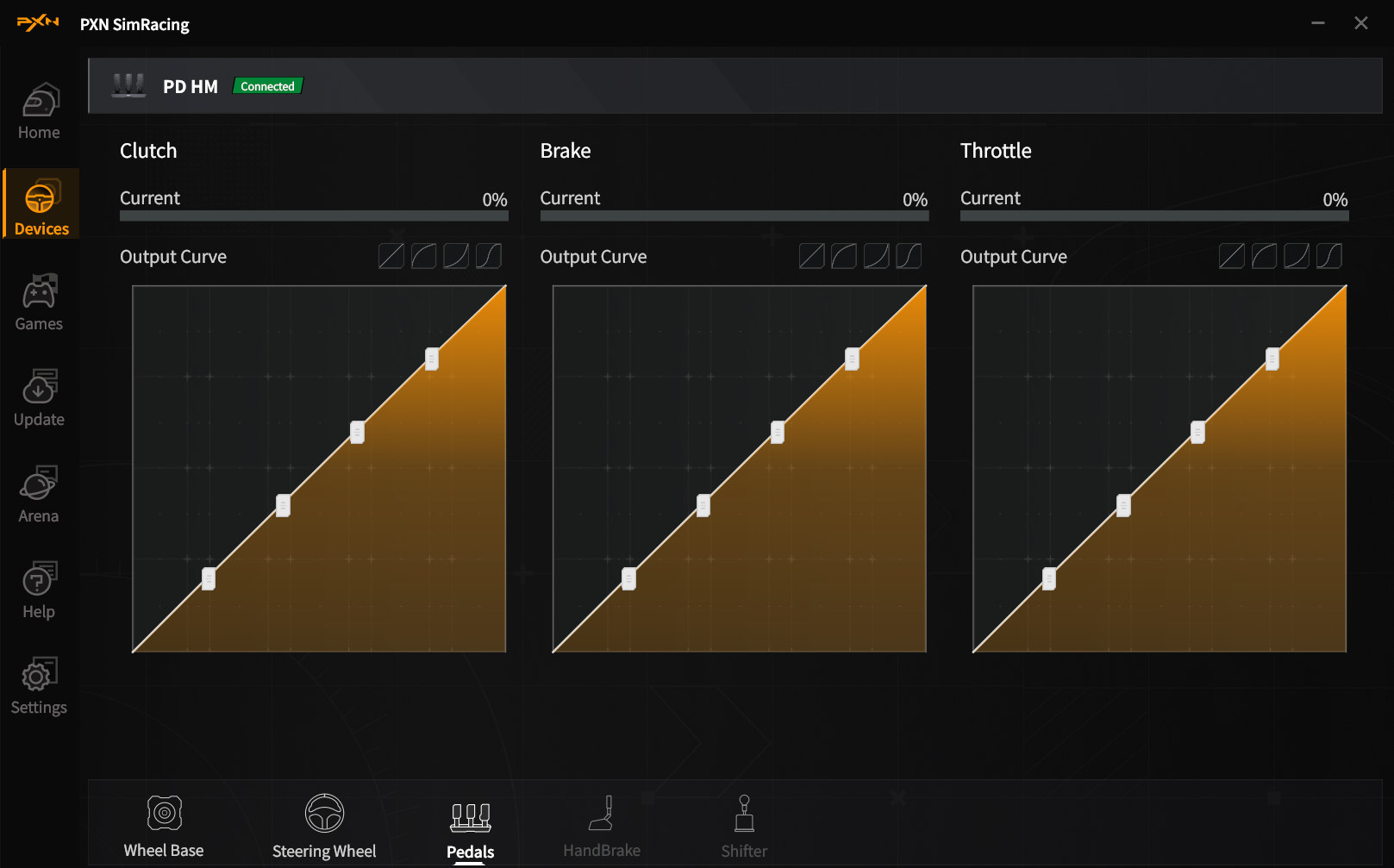
Task: Click the lowest Brake curve control point
Action: point(629,579)
